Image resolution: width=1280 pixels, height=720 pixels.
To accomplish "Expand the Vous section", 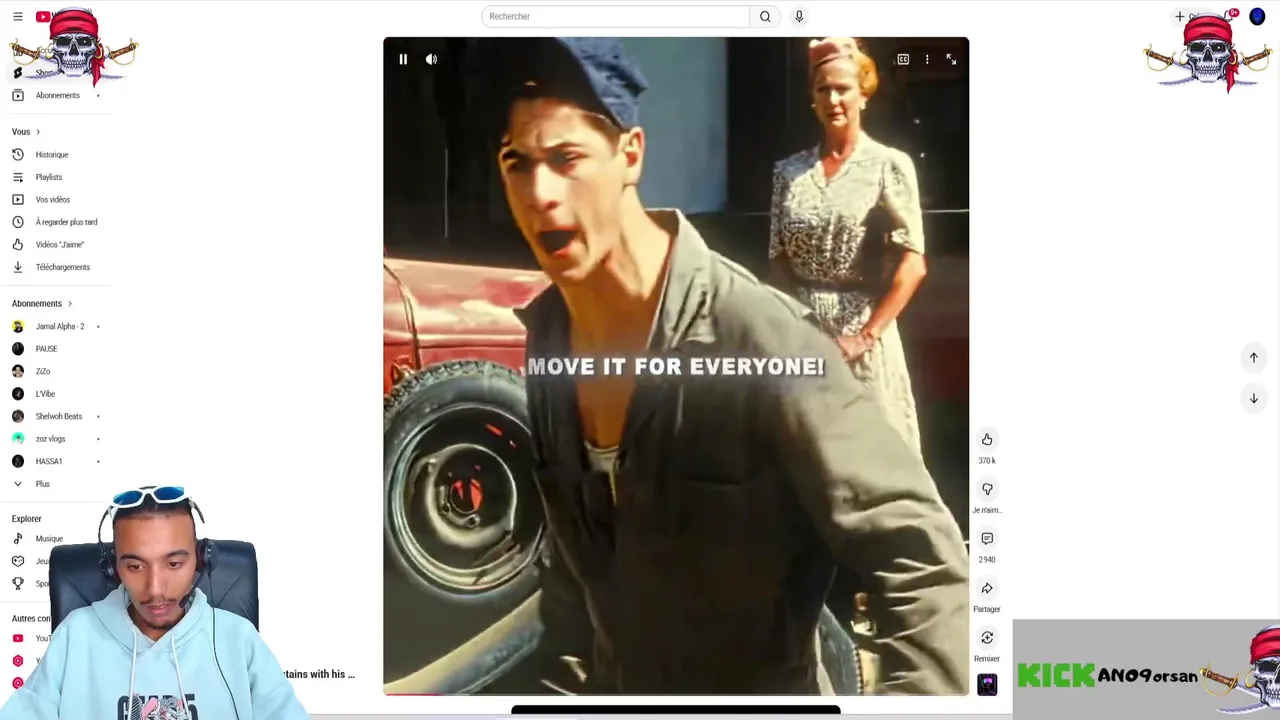I will click(26, 132).
